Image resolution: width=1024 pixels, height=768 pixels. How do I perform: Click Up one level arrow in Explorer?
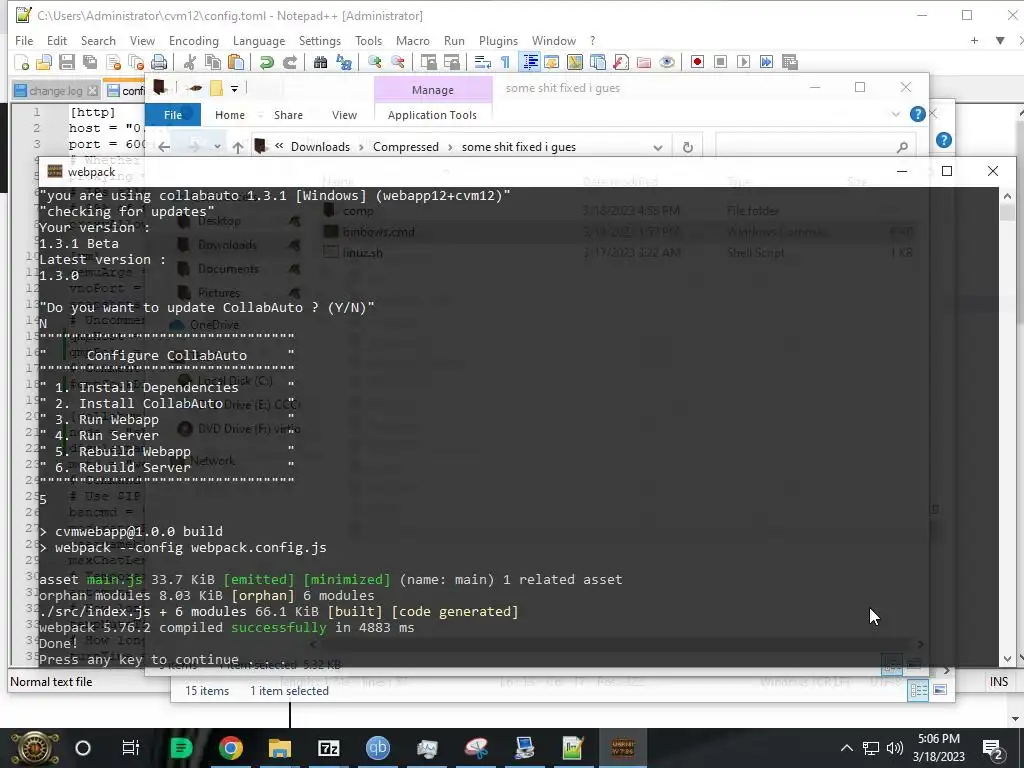point(238,147)
